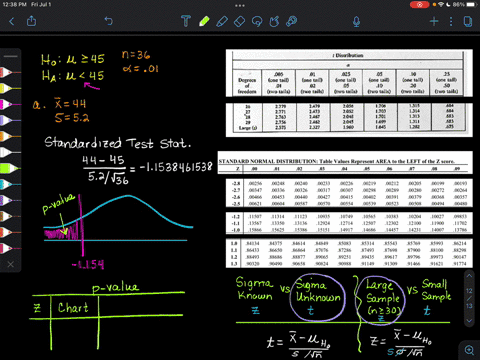Tap the Standard Normal Distribution table heading
The width and height of the screenshot is (480, 360).
(336, 161)
